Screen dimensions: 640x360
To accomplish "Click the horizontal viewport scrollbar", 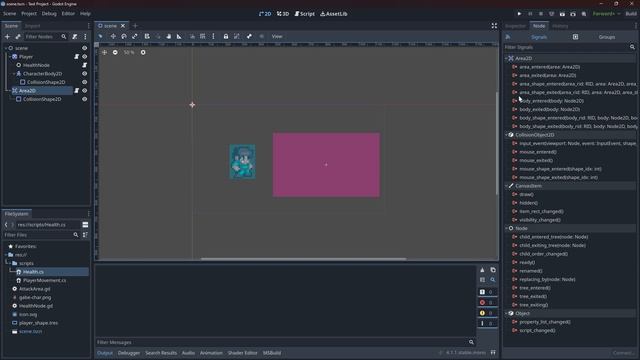I will click(x=303, y=259).
